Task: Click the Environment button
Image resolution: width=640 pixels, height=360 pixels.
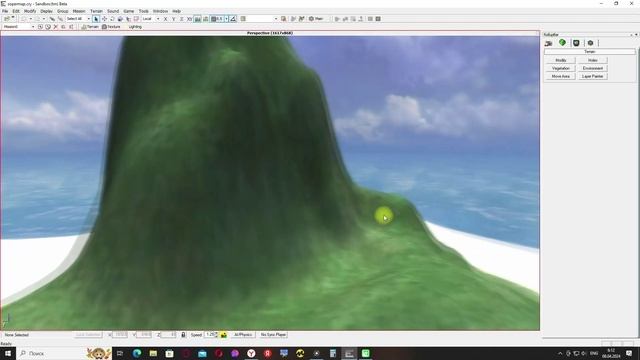Action: pyautogui.click(x=593, y=69)
